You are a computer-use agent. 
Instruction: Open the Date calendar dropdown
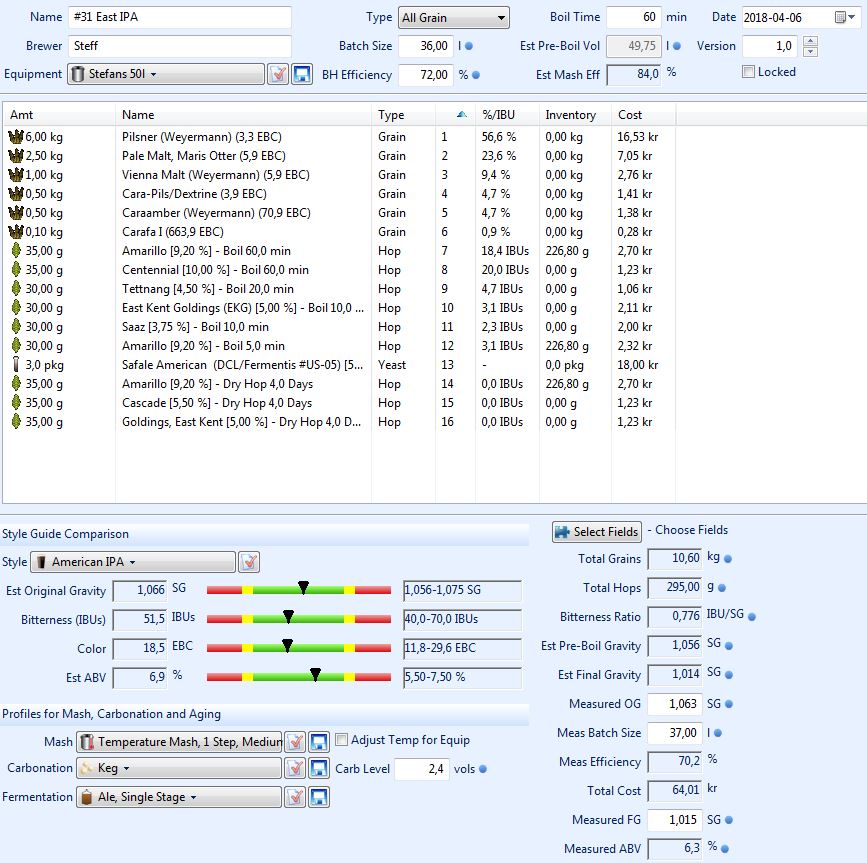[845, 17]
